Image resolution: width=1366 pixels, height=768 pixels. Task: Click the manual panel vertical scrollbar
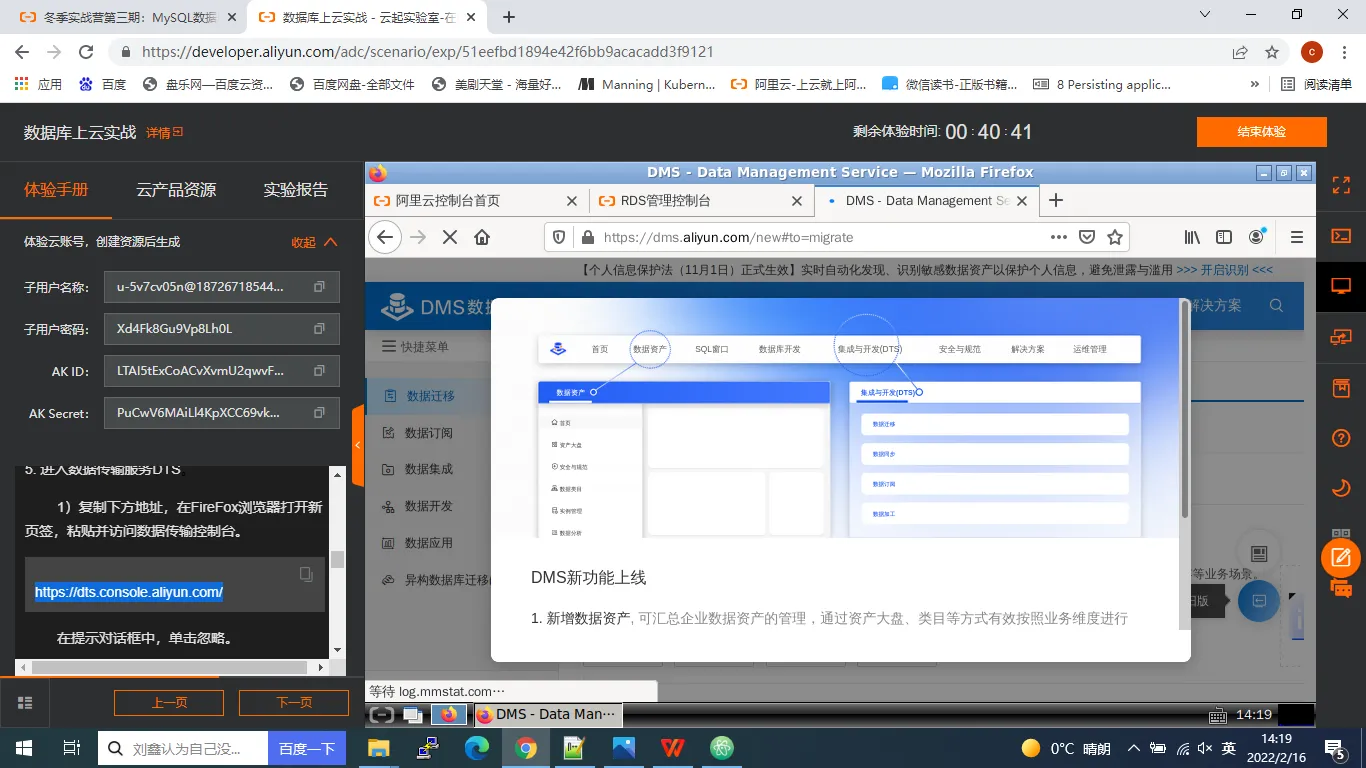(337, 560)
